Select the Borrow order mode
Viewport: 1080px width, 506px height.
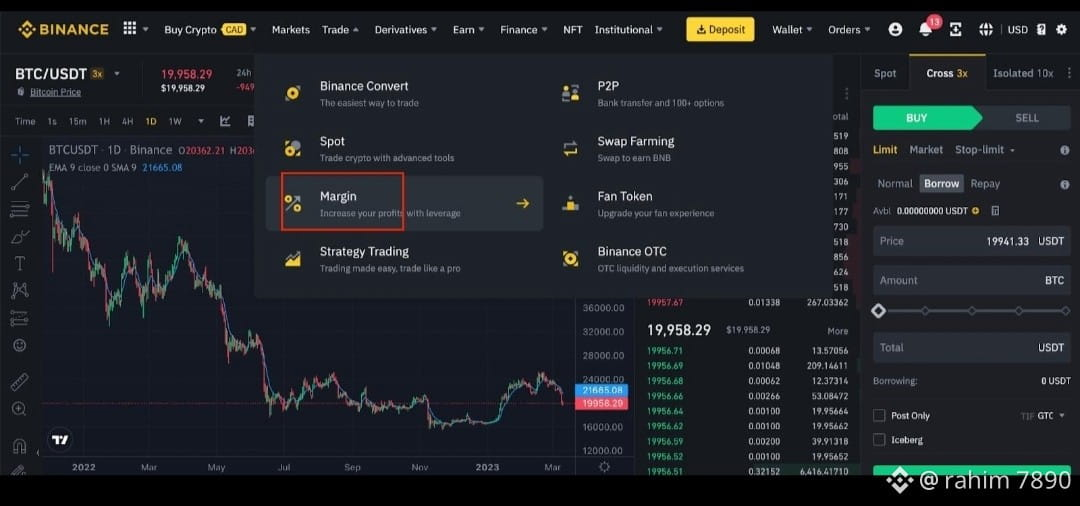942,184
